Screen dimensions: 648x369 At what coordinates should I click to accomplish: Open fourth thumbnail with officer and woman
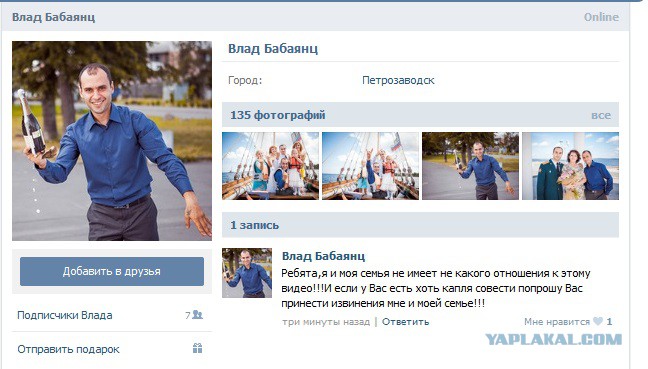pyautogui.click(x=570, y=166)
